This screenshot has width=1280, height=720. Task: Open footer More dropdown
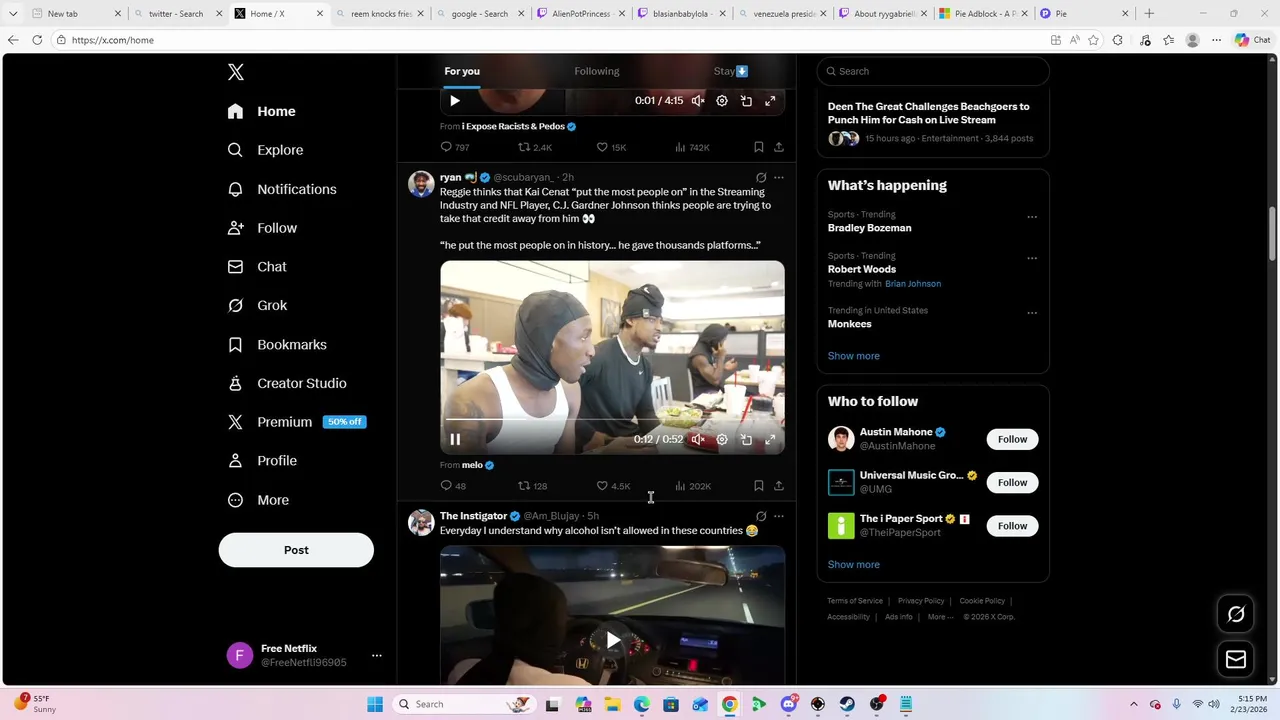[940, 617]
